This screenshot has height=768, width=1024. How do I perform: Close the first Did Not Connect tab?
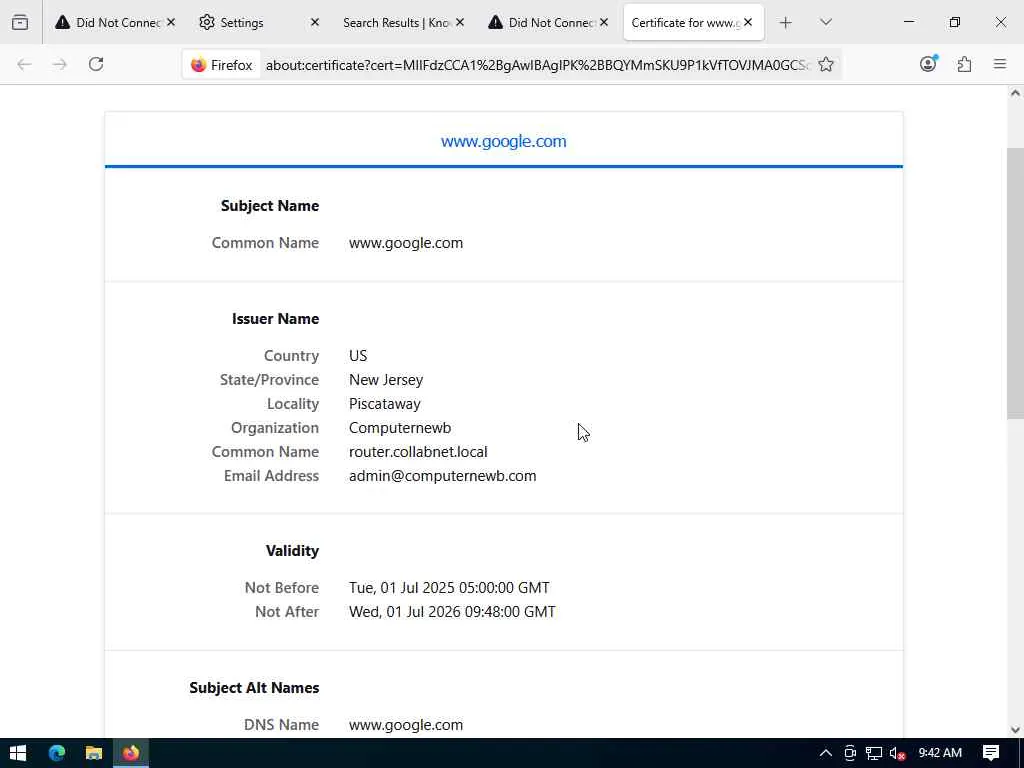[x=170, y=22]
